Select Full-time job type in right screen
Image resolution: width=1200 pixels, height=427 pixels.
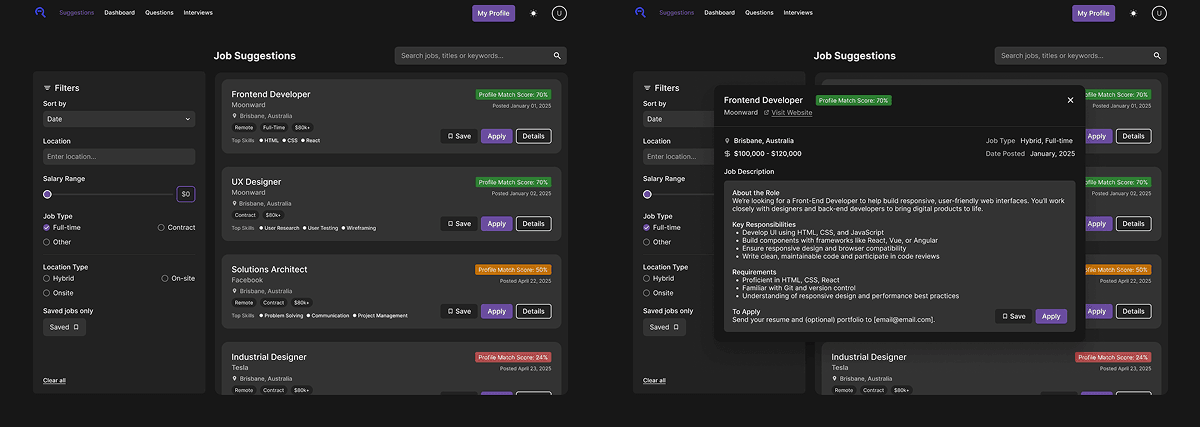tap(646, 227)
